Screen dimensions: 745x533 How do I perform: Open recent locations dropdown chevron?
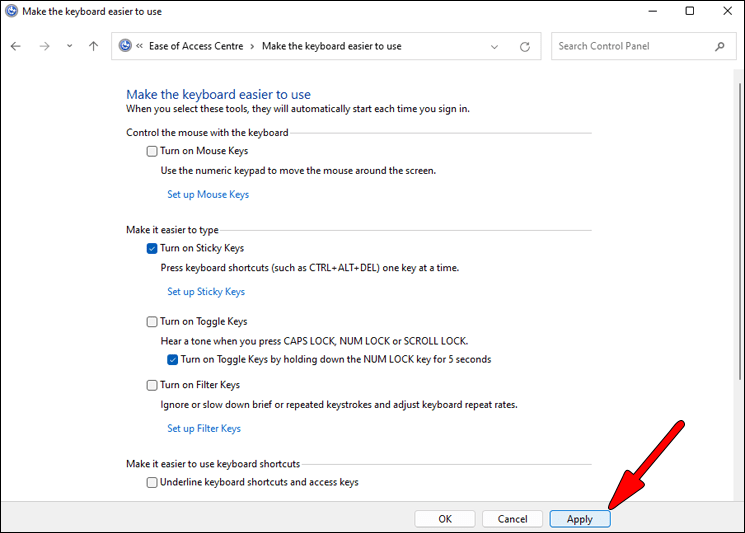pyautogui.click(x=69, y=46)
